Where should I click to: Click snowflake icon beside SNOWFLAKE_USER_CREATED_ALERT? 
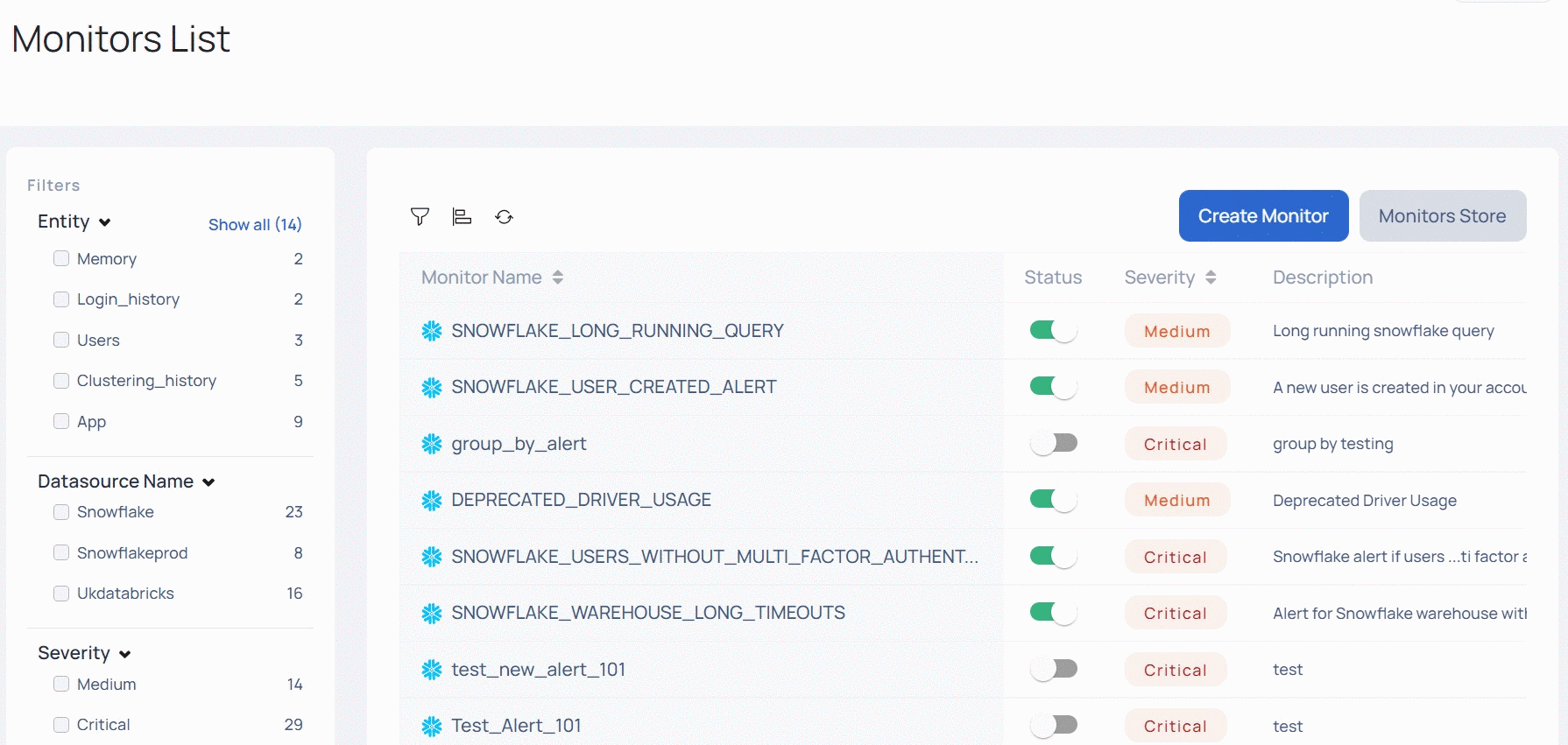click(432, 387)
